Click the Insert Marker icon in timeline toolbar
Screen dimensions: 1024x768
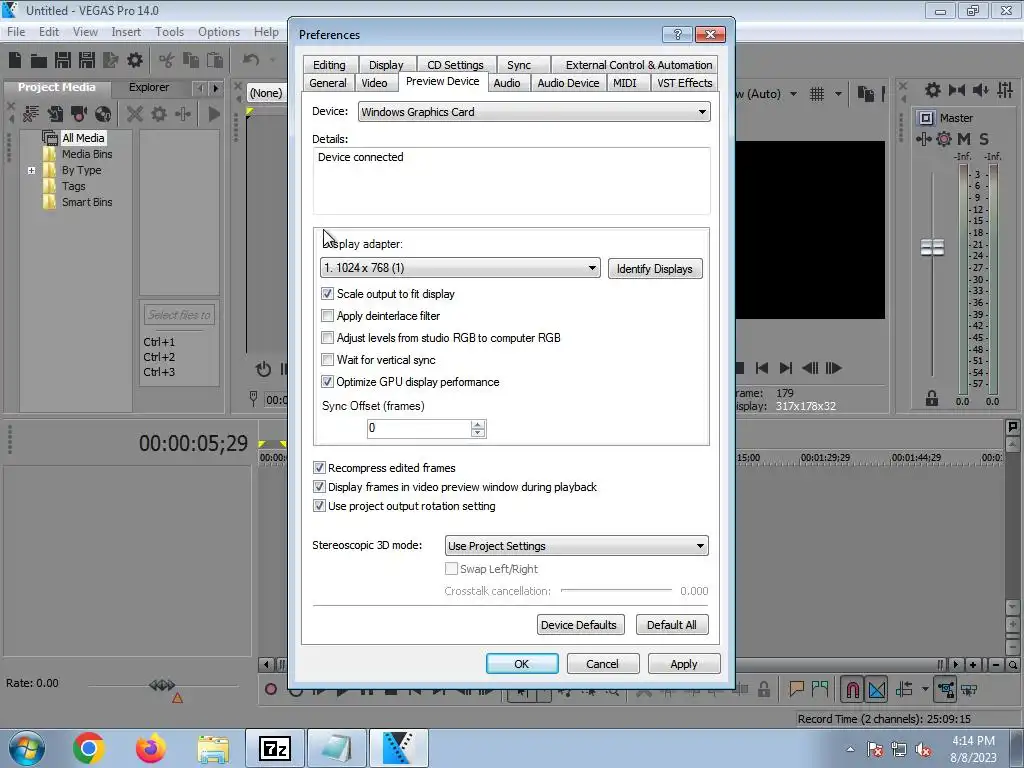pyautogui.click(x=796, y=689)
